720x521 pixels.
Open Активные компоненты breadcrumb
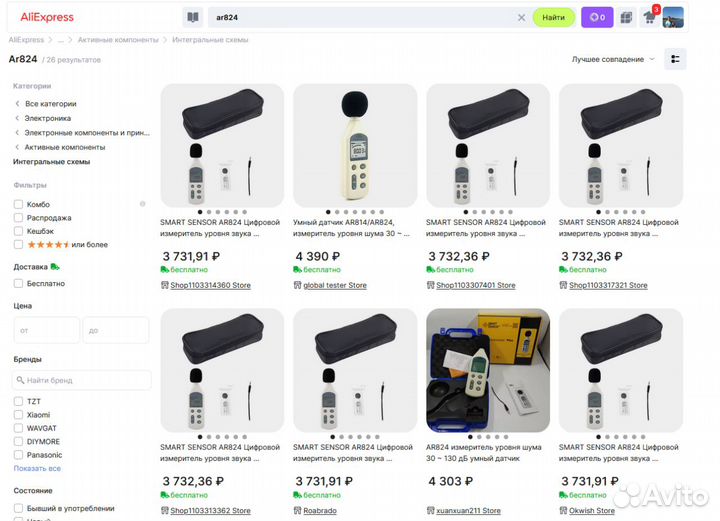[118, 40]
